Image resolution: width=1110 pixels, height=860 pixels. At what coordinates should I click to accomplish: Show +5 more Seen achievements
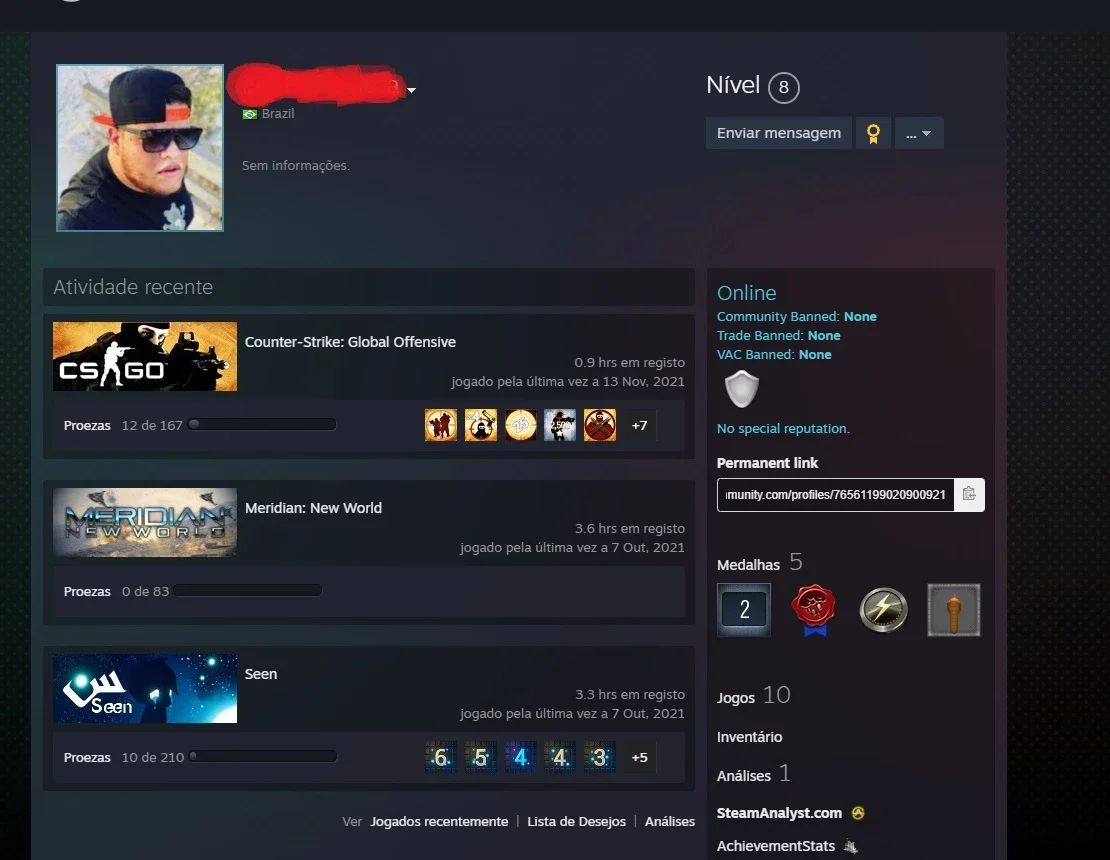pyautogui.click(x=639, y=757)
